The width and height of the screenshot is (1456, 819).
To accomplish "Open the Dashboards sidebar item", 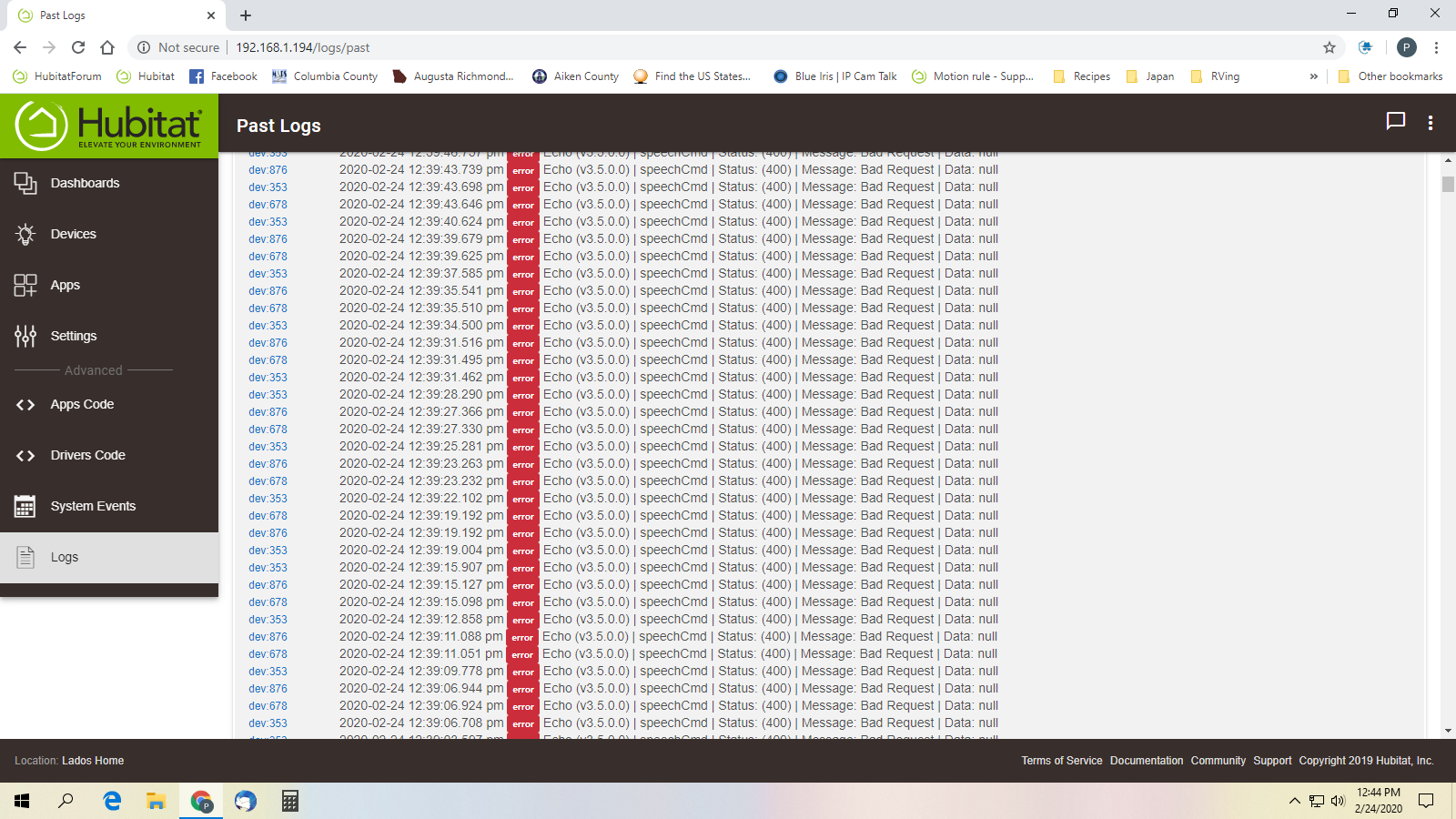I will (85, 183).
